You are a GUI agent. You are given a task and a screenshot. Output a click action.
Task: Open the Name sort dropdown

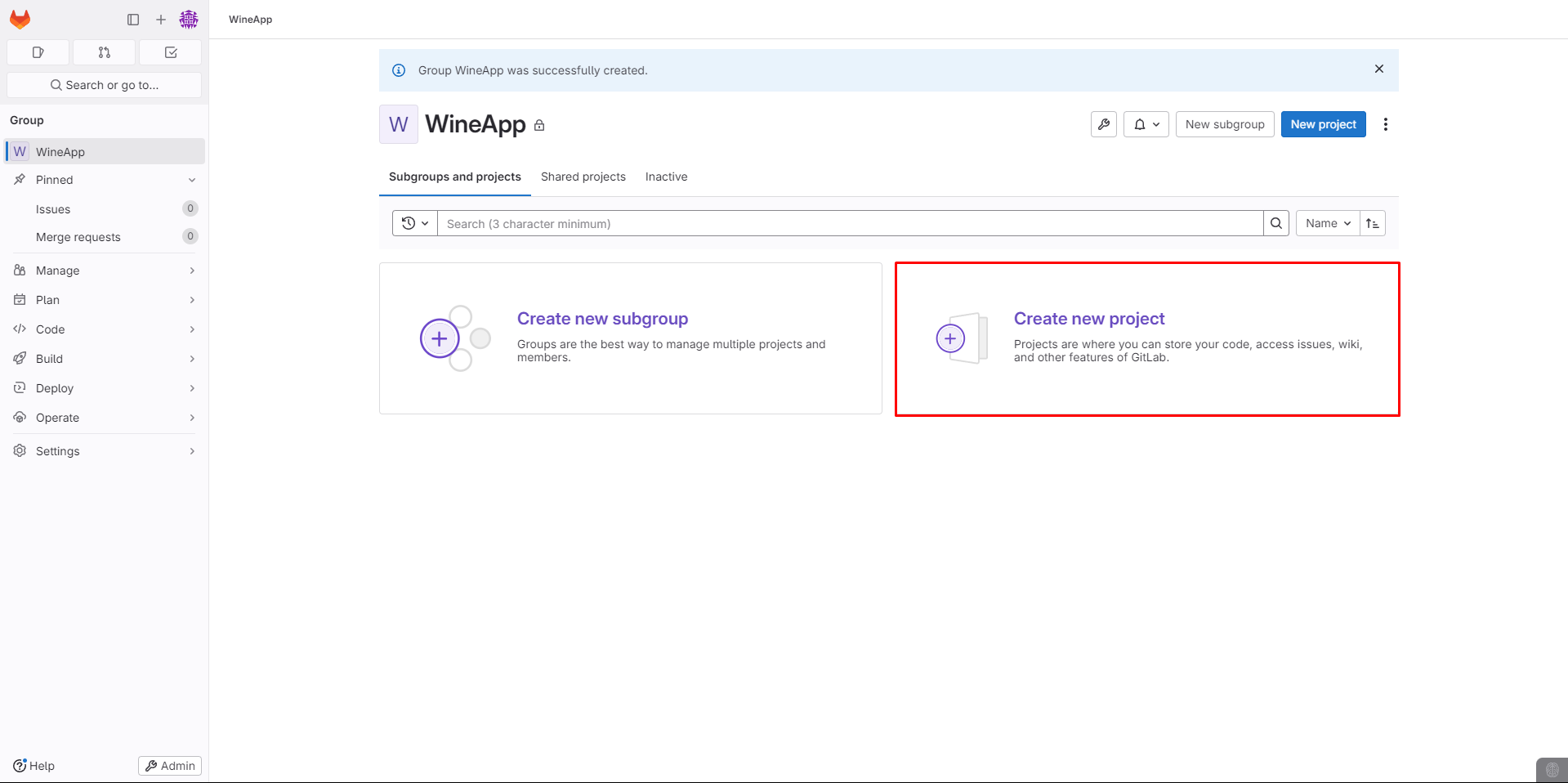click(1327, 223)
